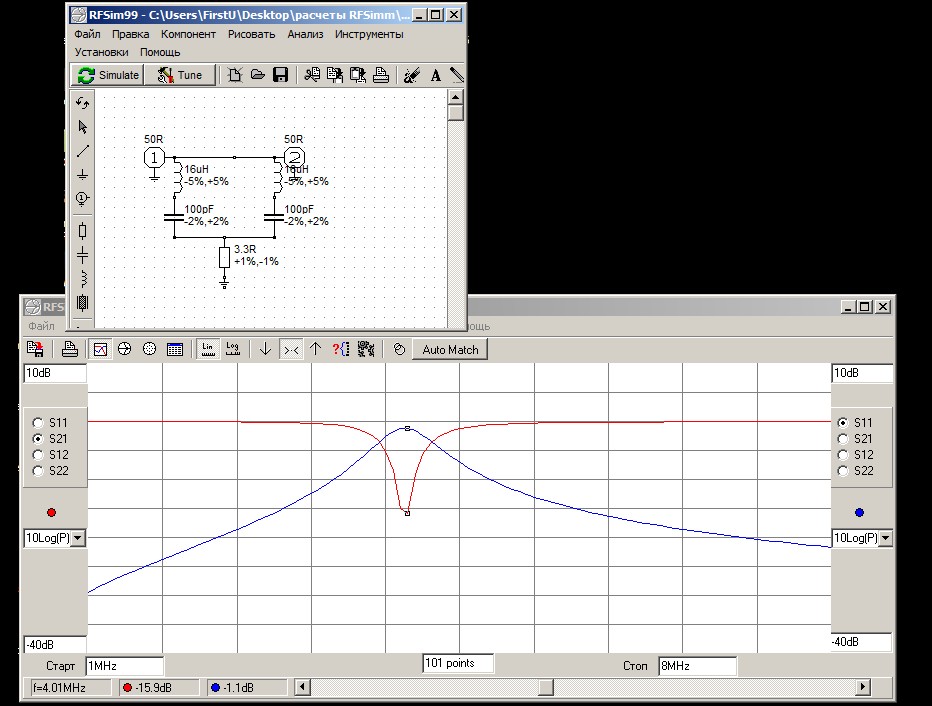Click the Simulate button
Screen dimensions: 932x706
point(108,75)
